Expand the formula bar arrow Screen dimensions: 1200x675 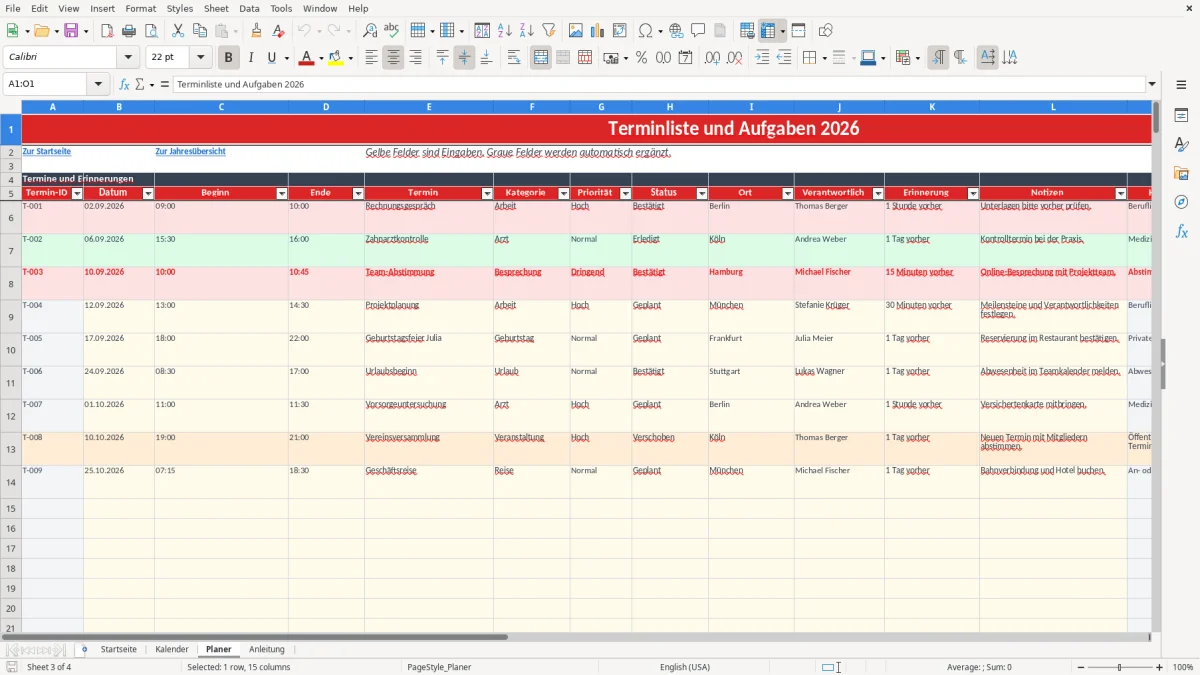1152,85
